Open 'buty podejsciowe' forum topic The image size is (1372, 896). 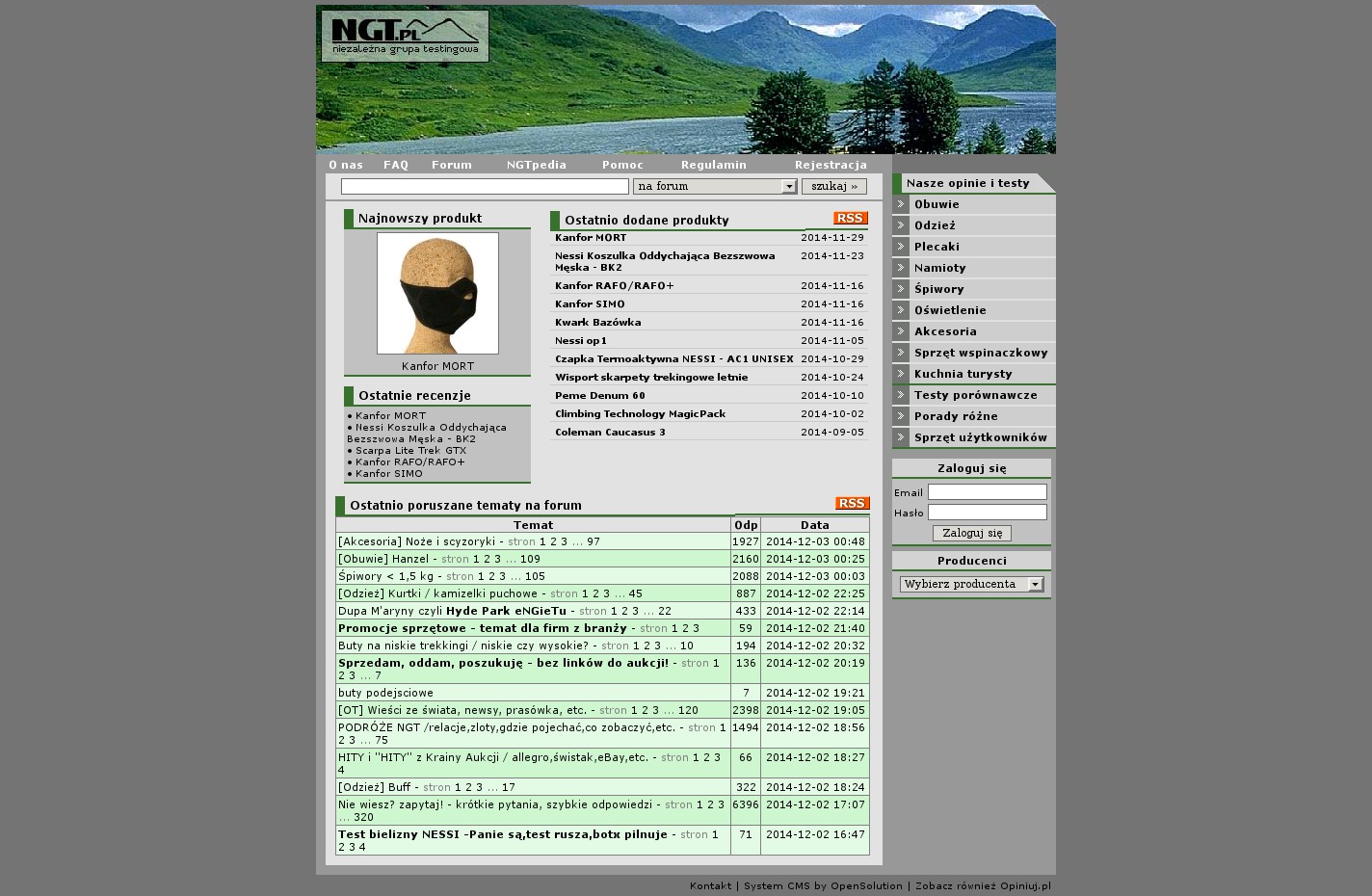point(385,693)
